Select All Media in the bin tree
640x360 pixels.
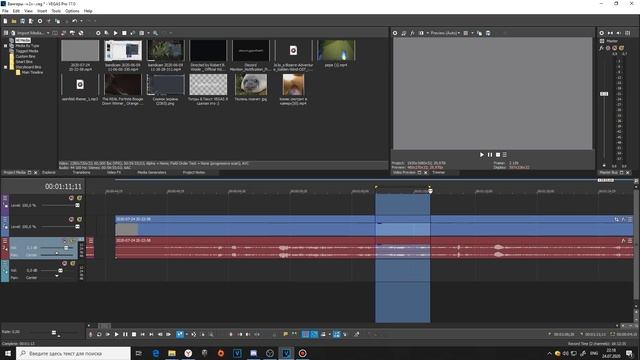point(23,40)
